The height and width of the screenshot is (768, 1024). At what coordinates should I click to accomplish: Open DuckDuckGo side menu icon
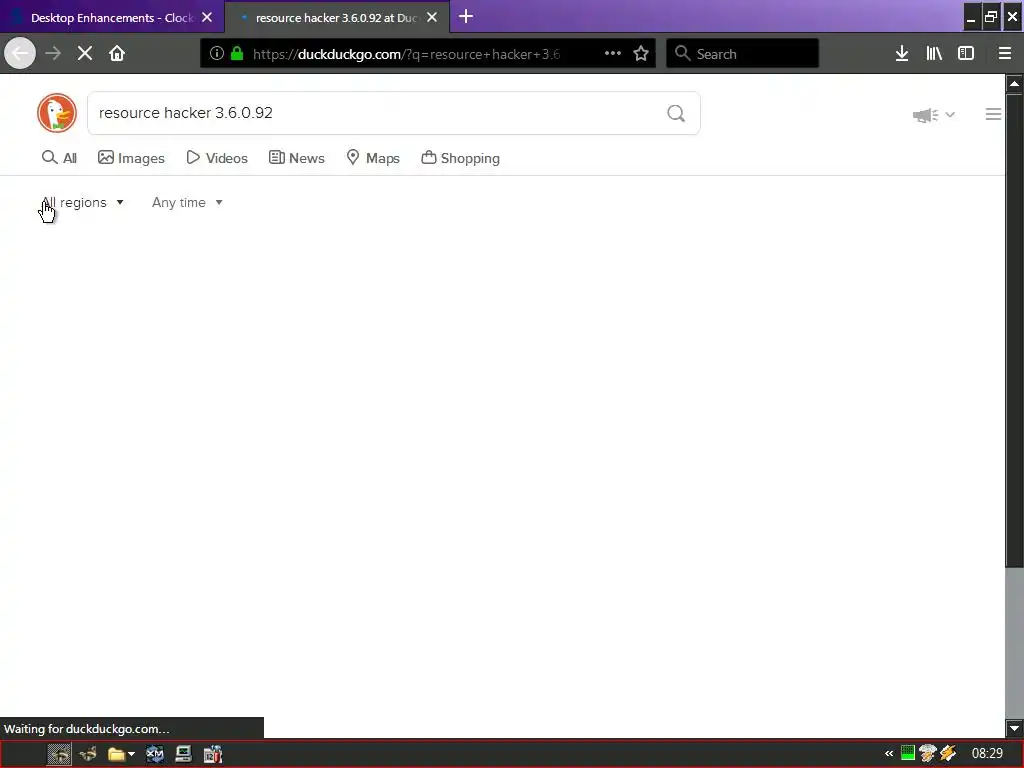[993, 114]
